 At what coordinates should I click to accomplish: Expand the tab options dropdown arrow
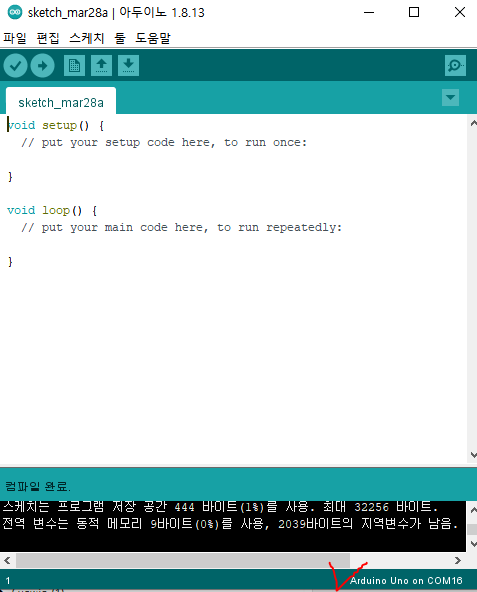pyautogui.click(x=450, y=97)
